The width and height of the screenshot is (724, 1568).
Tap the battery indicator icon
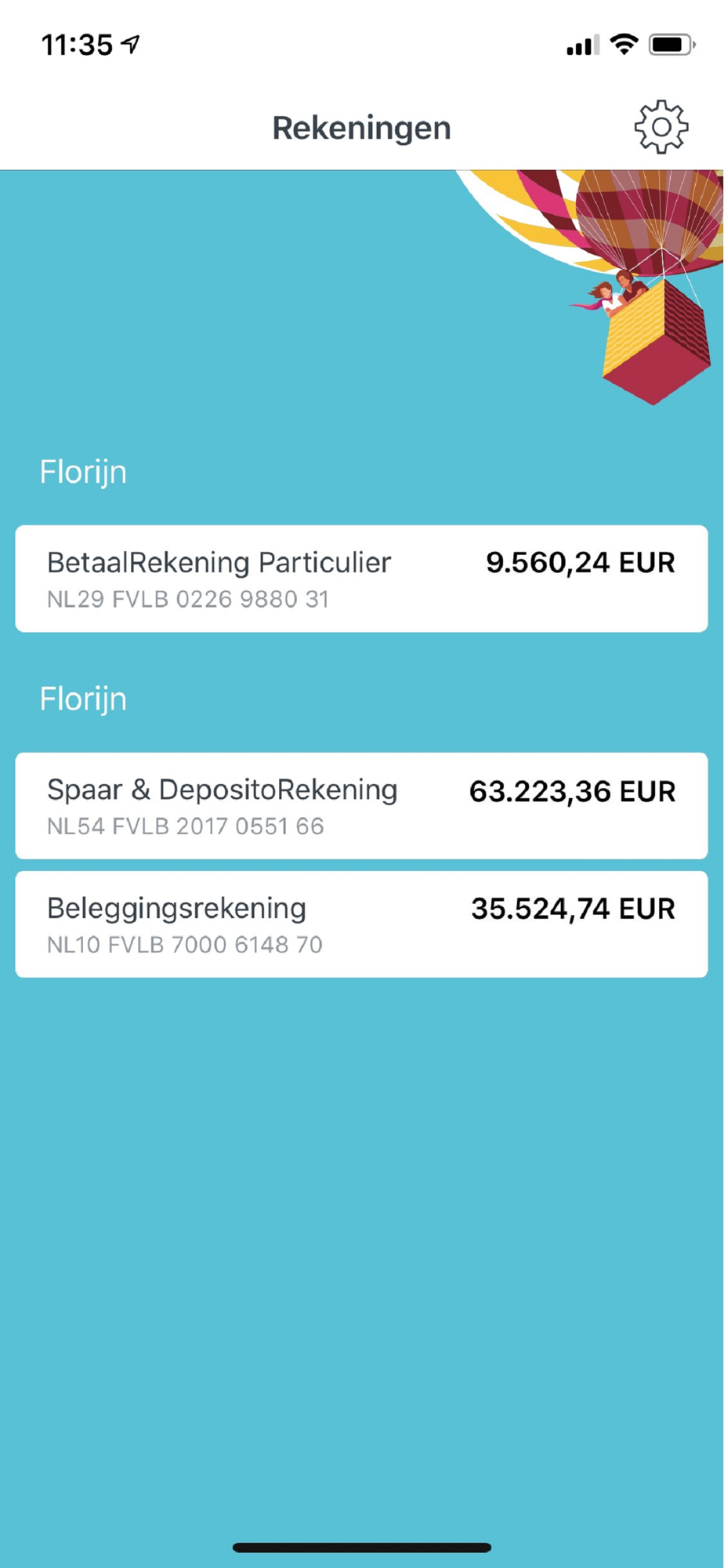(671, 45)
